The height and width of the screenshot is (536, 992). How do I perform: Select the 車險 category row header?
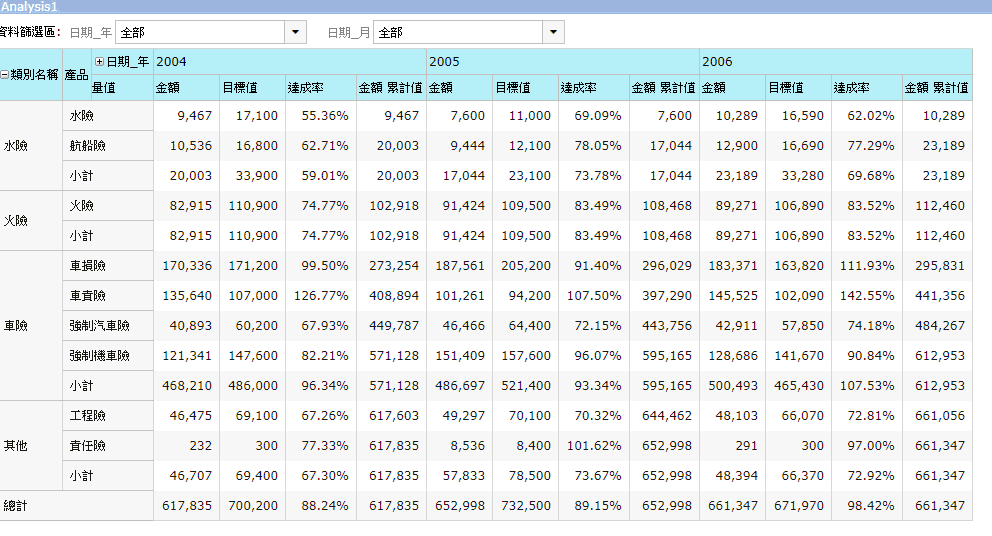coord(31,325)
